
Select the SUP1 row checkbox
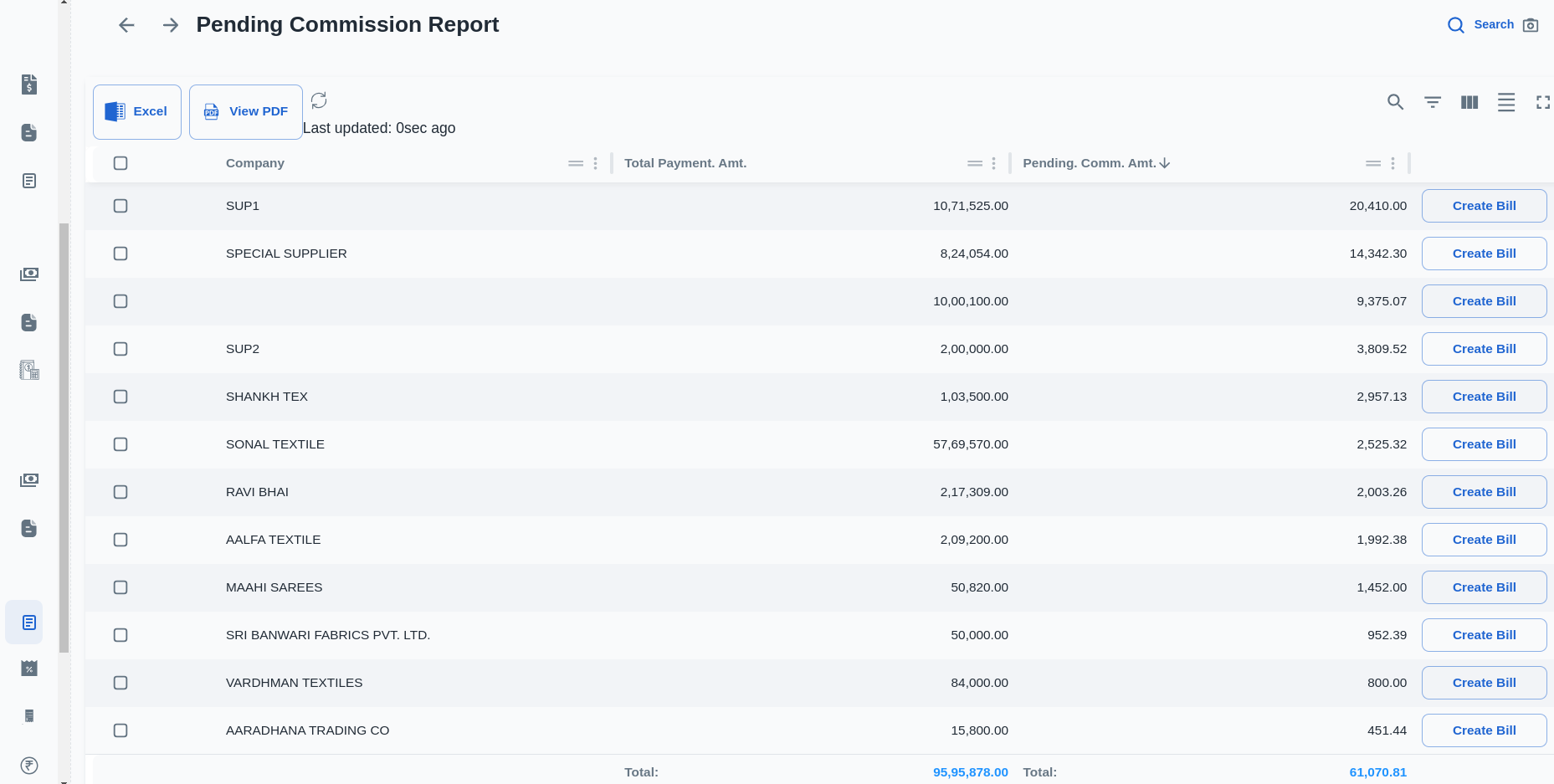121,206
